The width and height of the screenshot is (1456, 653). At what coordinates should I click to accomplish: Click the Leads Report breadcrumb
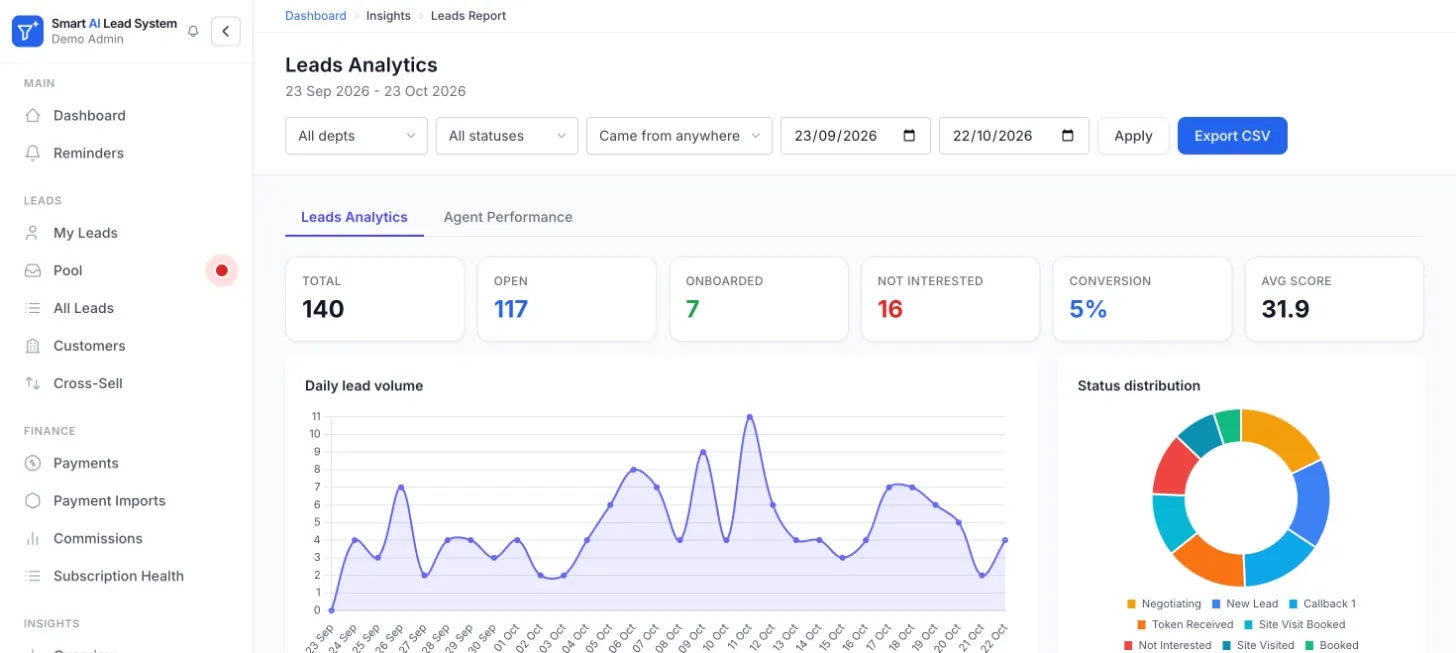(468, 16)
